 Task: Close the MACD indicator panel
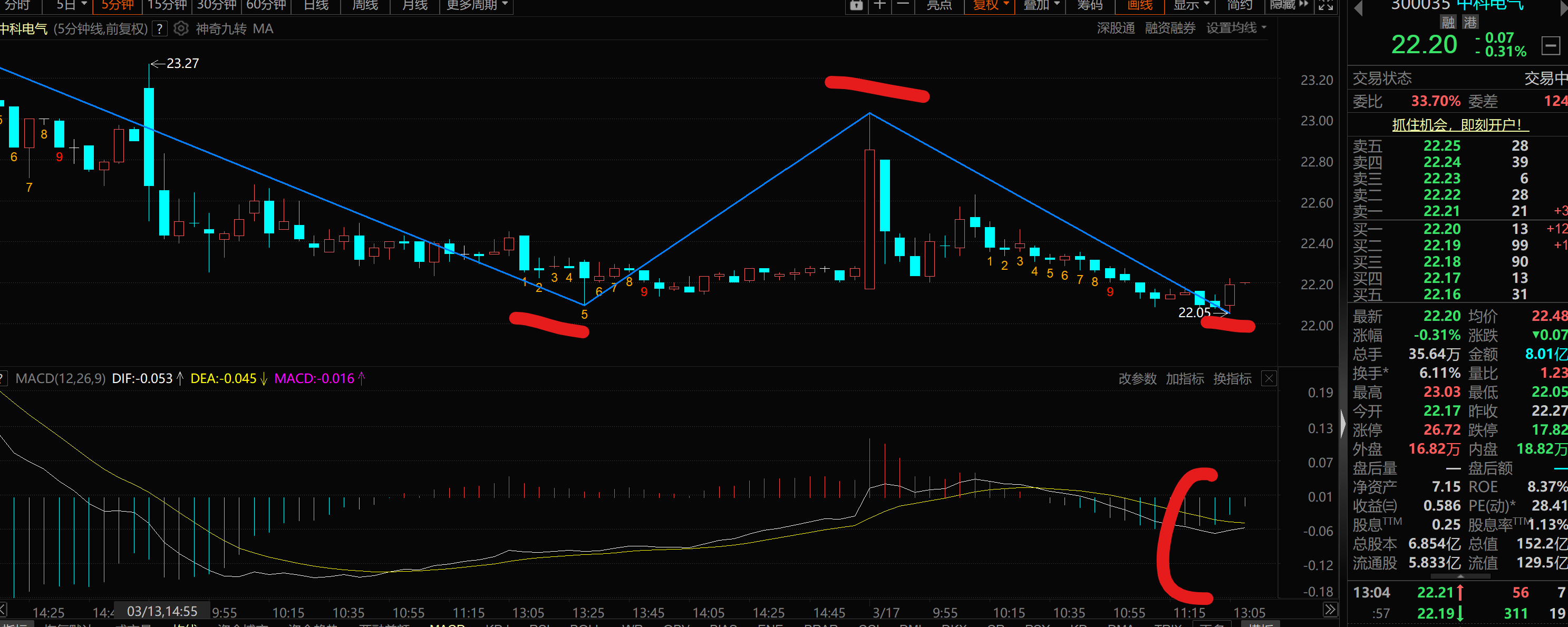[1269, 379]
